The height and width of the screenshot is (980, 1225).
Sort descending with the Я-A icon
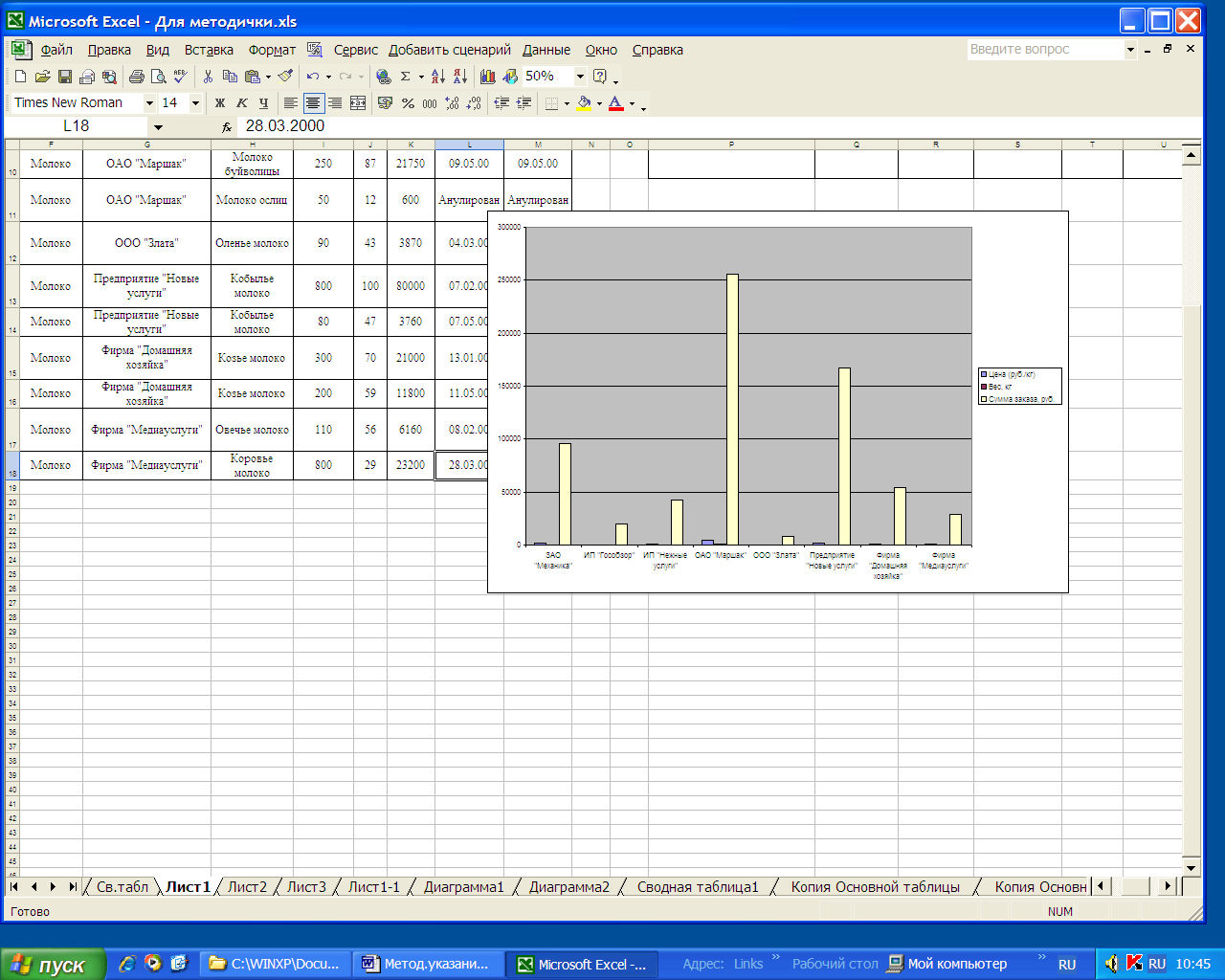(x=460, y=77)
